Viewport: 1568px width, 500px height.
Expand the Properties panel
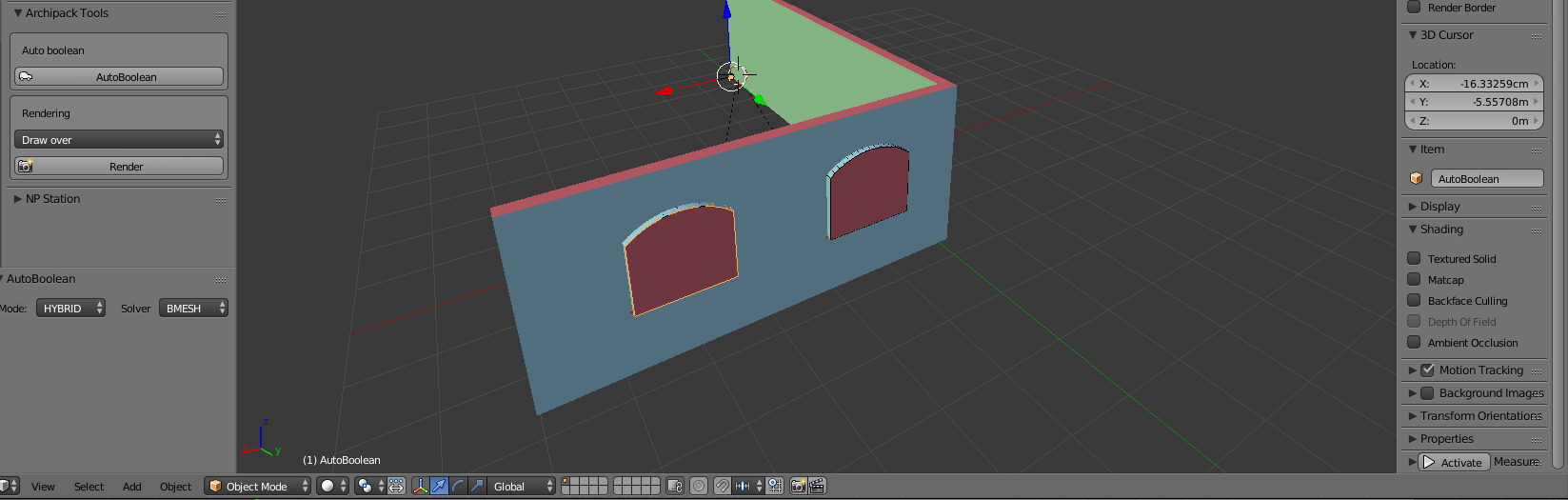1413,439
